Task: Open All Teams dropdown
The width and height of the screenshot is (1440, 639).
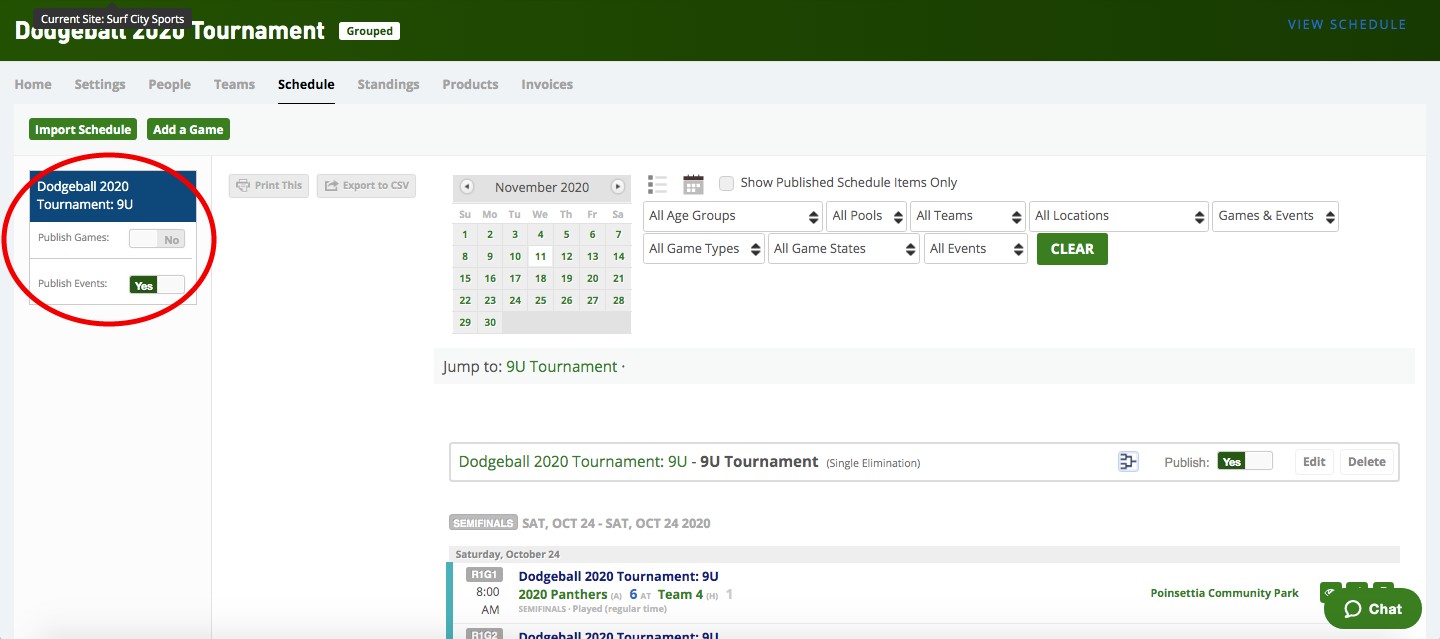Action: coord(968,216)
